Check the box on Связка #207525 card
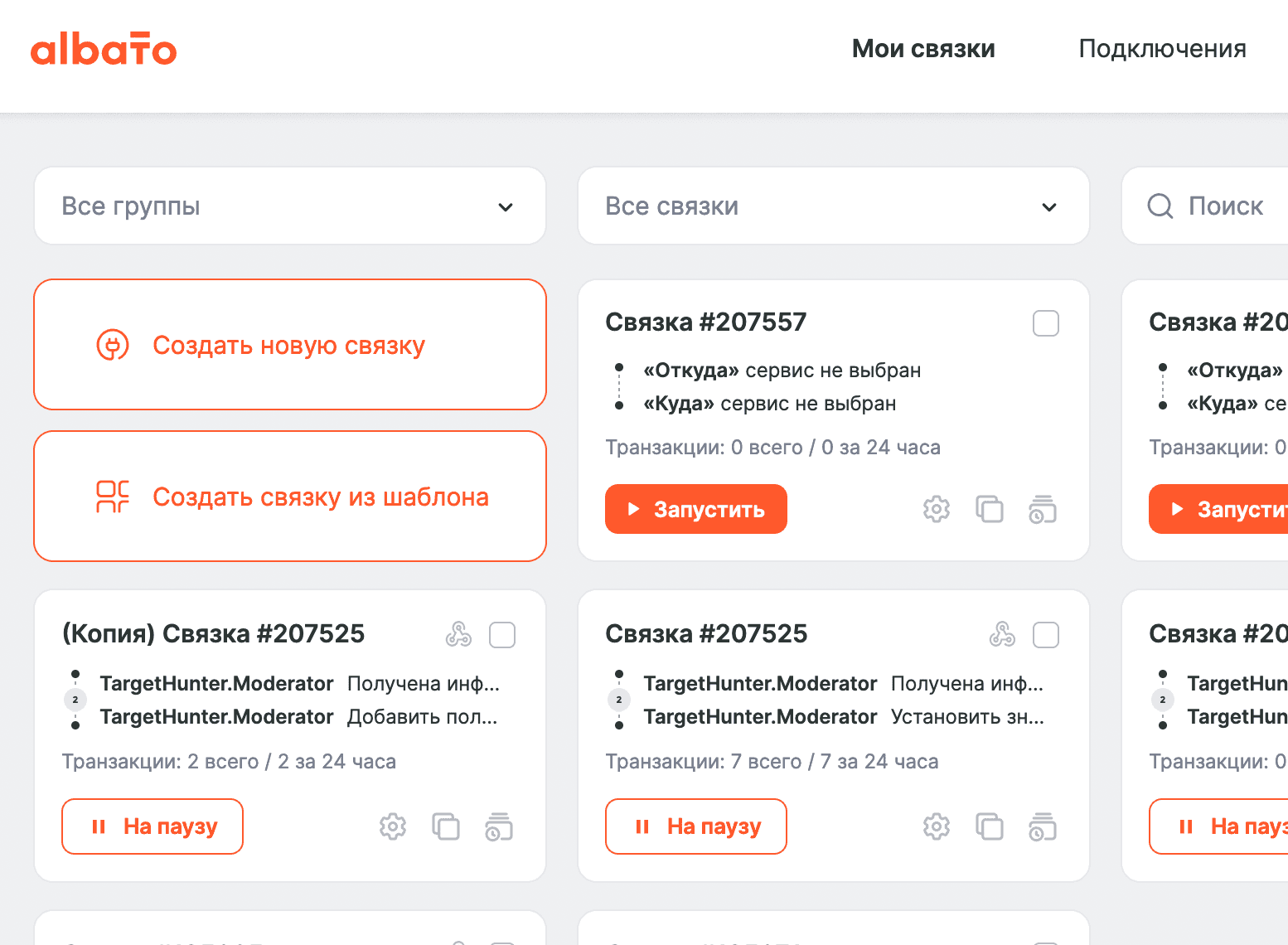 click(1045, 635)
